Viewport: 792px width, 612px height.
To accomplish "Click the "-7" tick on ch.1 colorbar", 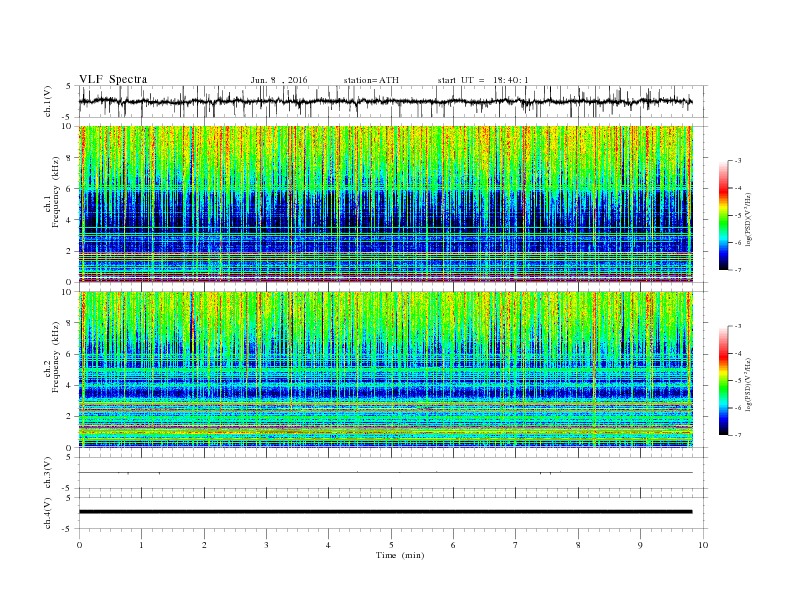I will [738, 270].
